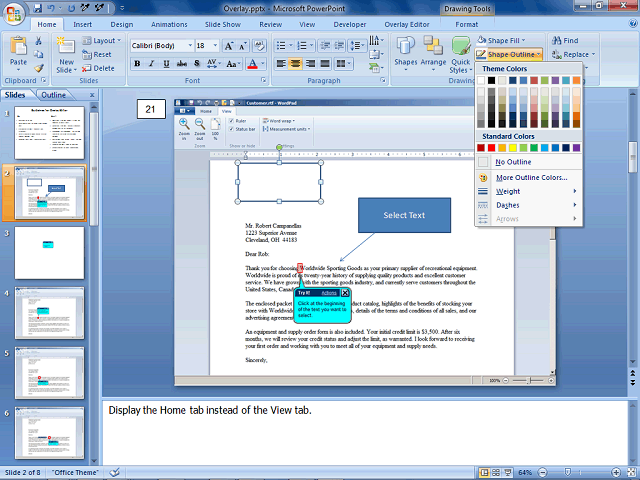Click Replace in the Editing group
This screenshot has width=640, height=480.
(573, 54)
